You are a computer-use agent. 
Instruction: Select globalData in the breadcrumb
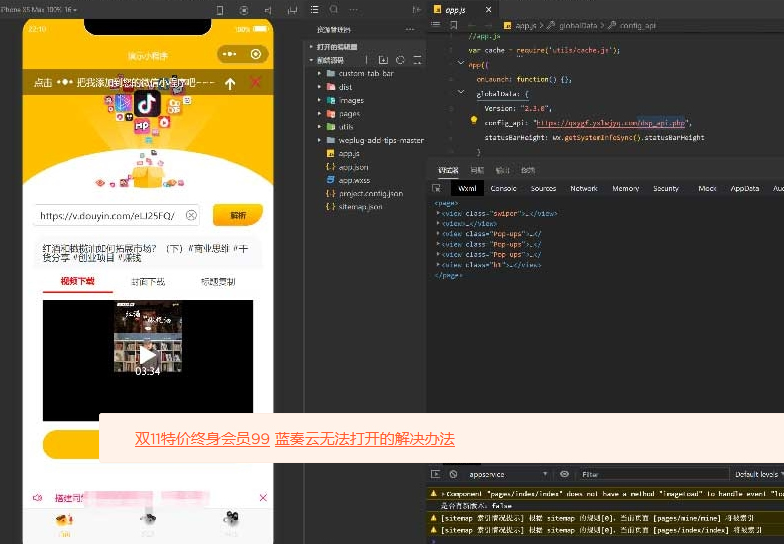pos(578,26)
